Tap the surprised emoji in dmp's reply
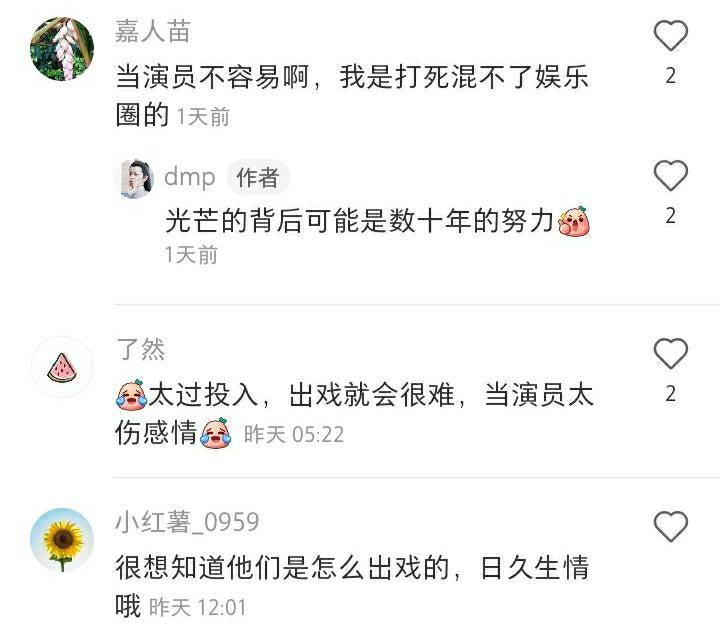Viewport: 720px width, 640px height. click(573, 221)
